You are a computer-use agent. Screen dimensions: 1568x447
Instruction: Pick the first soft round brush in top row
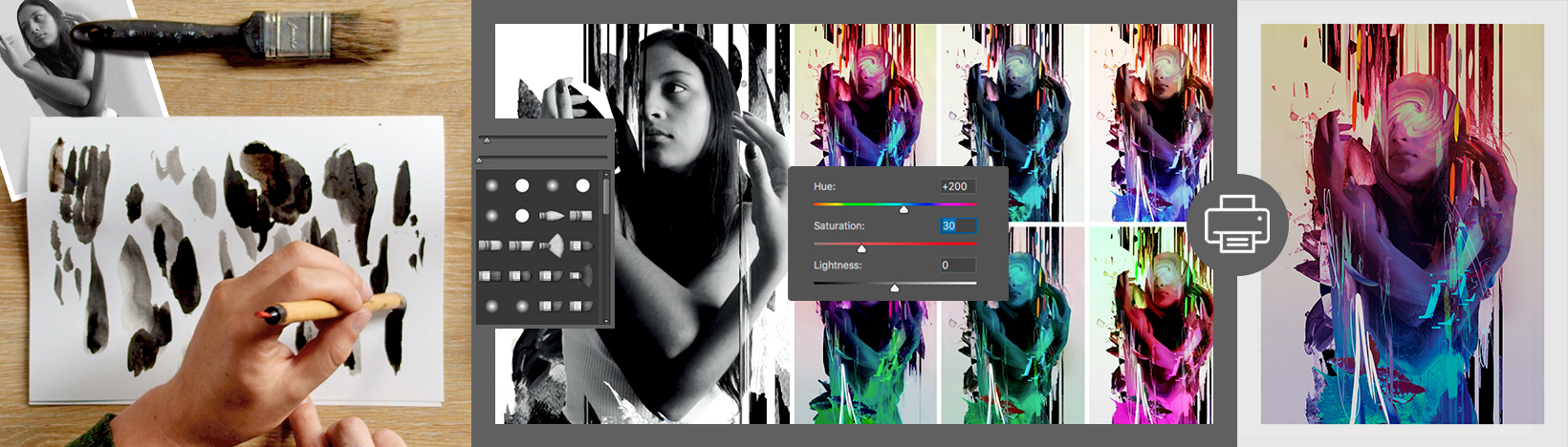click(492, 185)
